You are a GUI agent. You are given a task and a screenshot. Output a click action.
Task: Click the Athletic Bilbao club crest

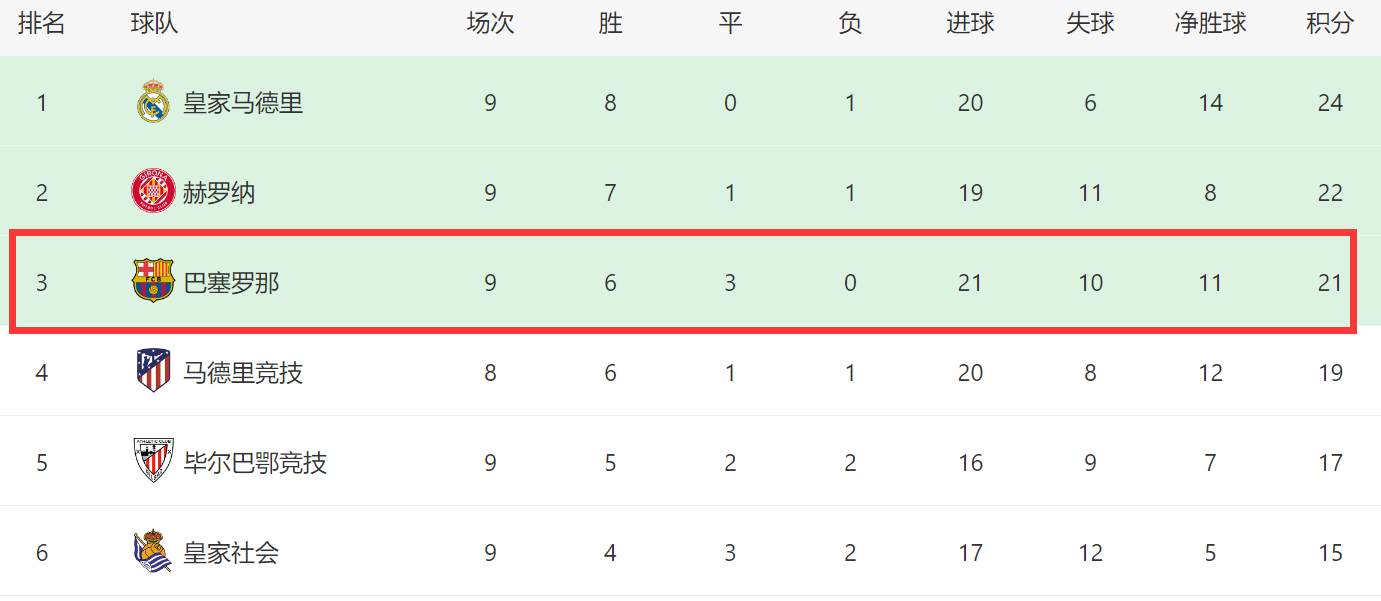153,461
